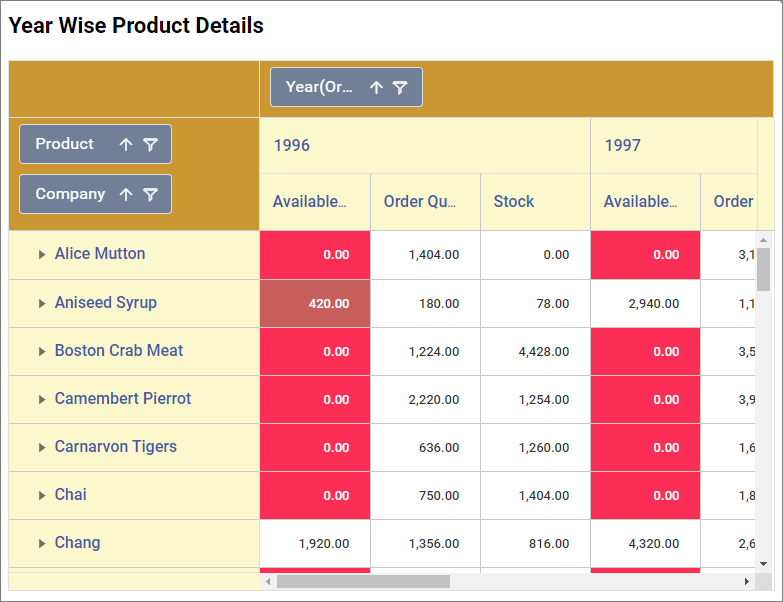Sort the Product field using its arrow icon

tap(125, 144)
